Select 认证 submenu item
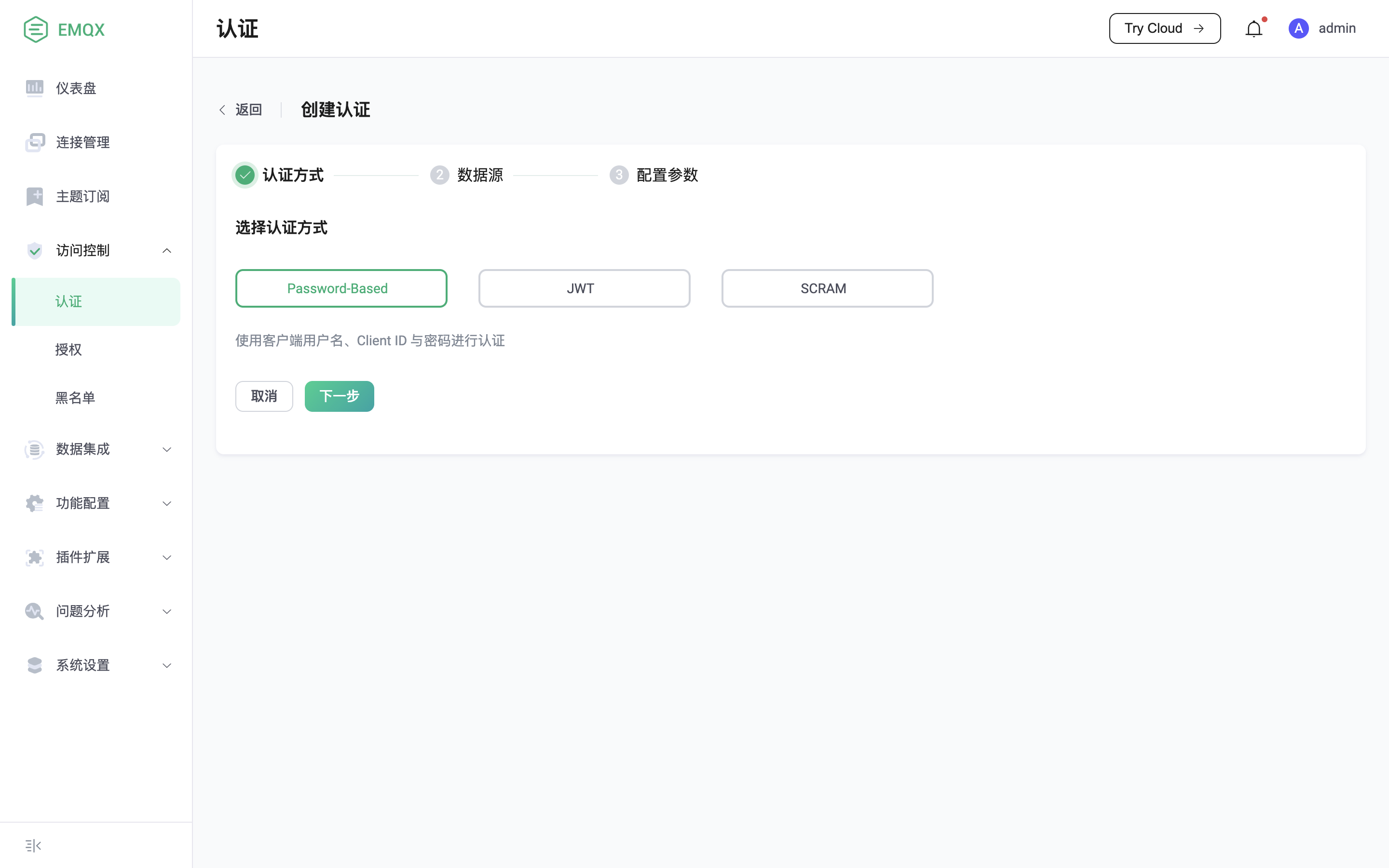 [96, 302]
